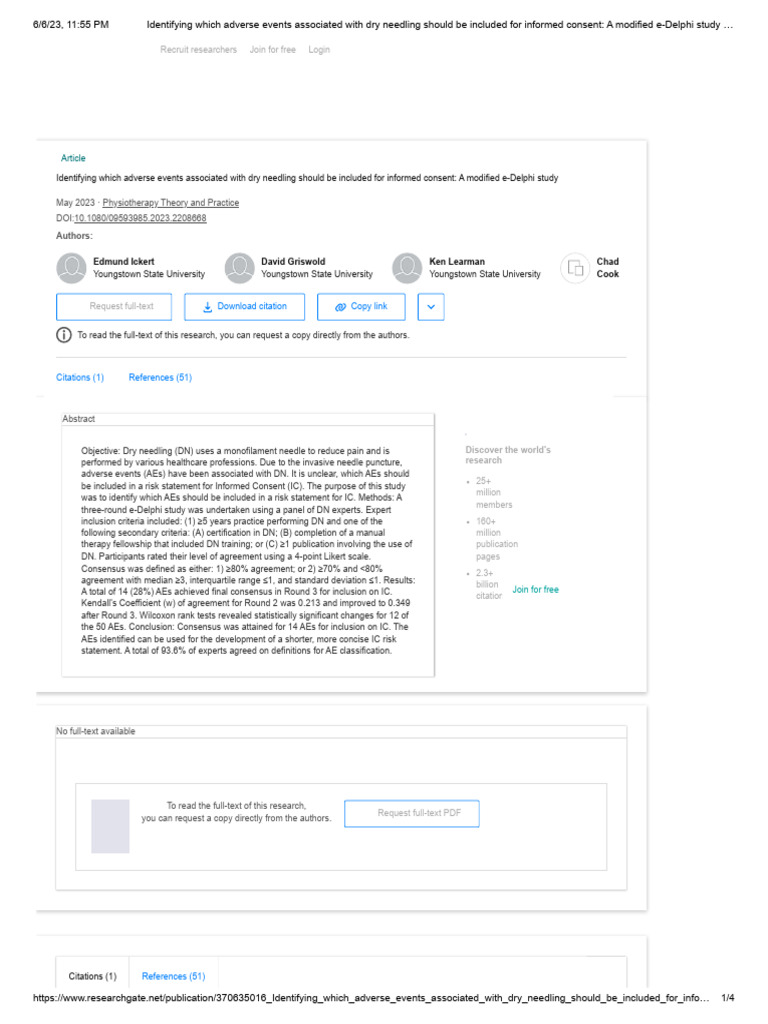Open the Login link in top navigation
The width and height of the screenshot is (768, 1024).
pyautogui.click(x=319, y=50)
